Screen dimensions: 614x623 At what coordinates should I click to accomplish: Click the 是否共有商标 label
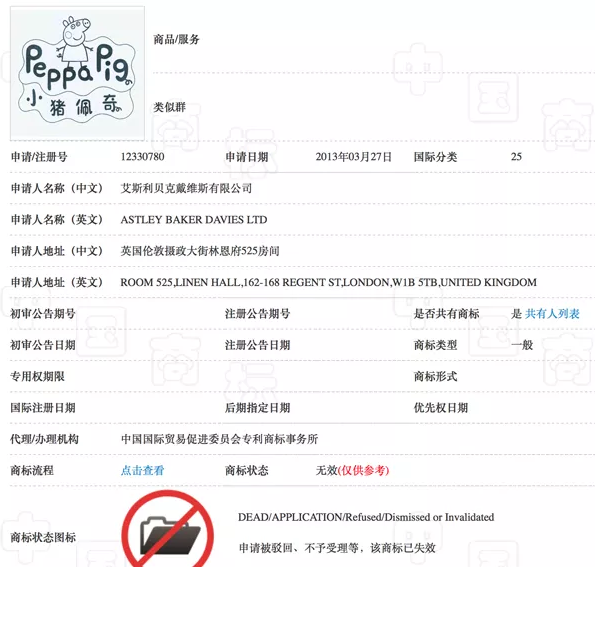(x=446, y=314)
